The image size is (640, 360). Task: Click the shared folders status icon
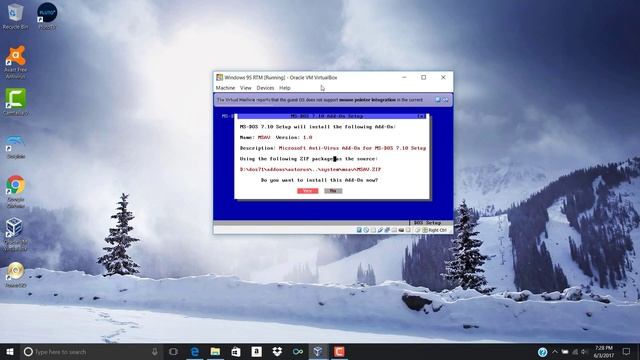click(394, 230)
